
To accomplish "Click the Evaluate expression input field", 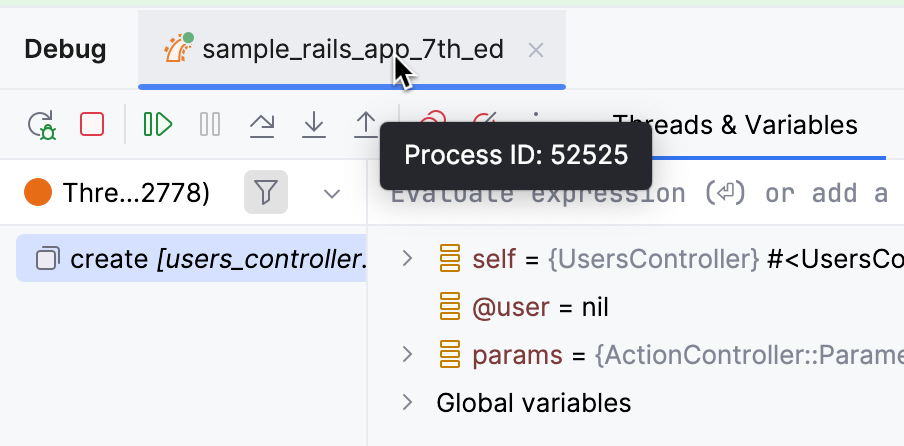I will click(640, 193).
